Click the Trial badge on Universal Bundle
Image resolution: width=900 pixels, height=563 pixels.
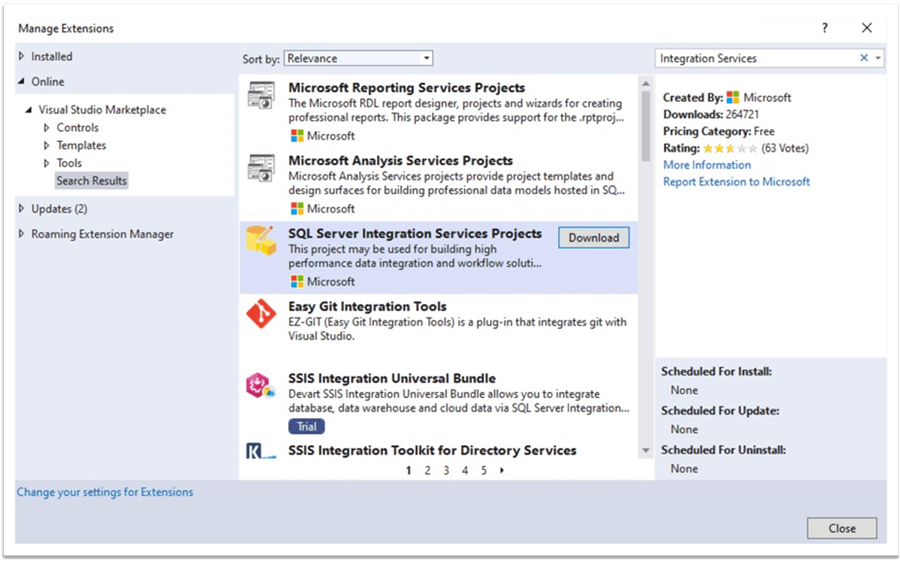click(307, 426)
